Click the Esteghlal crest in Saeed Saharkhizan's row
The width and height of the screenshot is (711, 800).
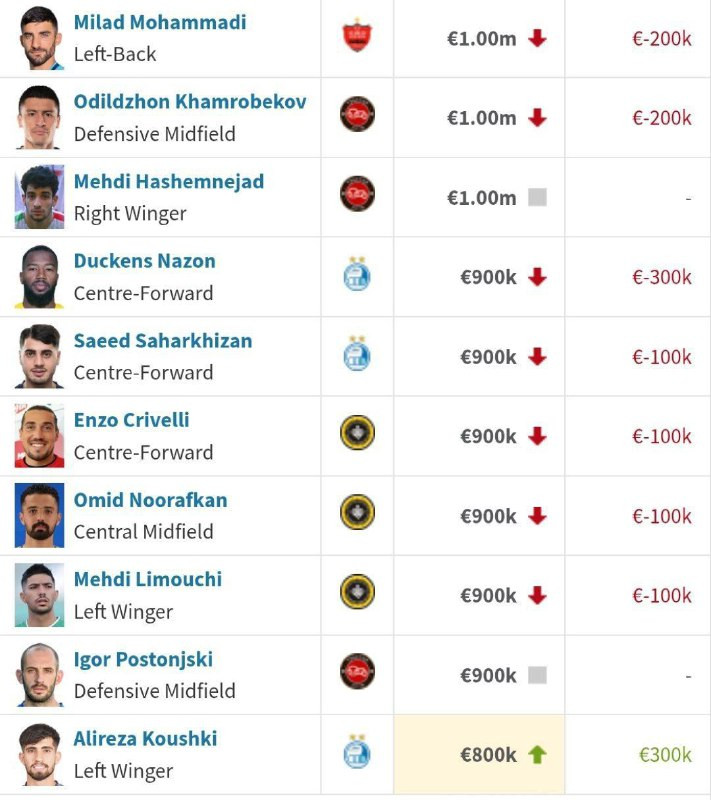(357, 354)
